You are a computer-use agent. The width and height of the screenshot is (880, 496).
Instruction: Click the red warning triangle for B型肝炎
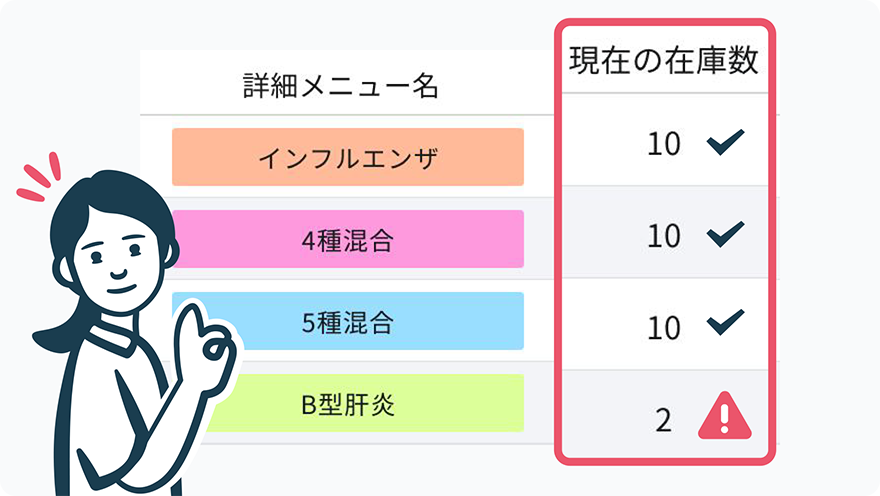pyautogui.click(x=725, y=416)
